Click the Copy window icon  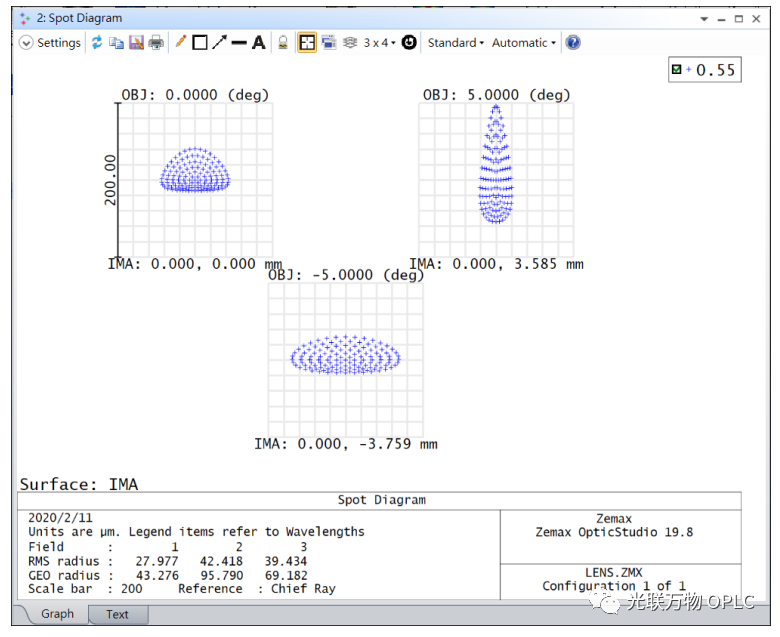[116, 43]
